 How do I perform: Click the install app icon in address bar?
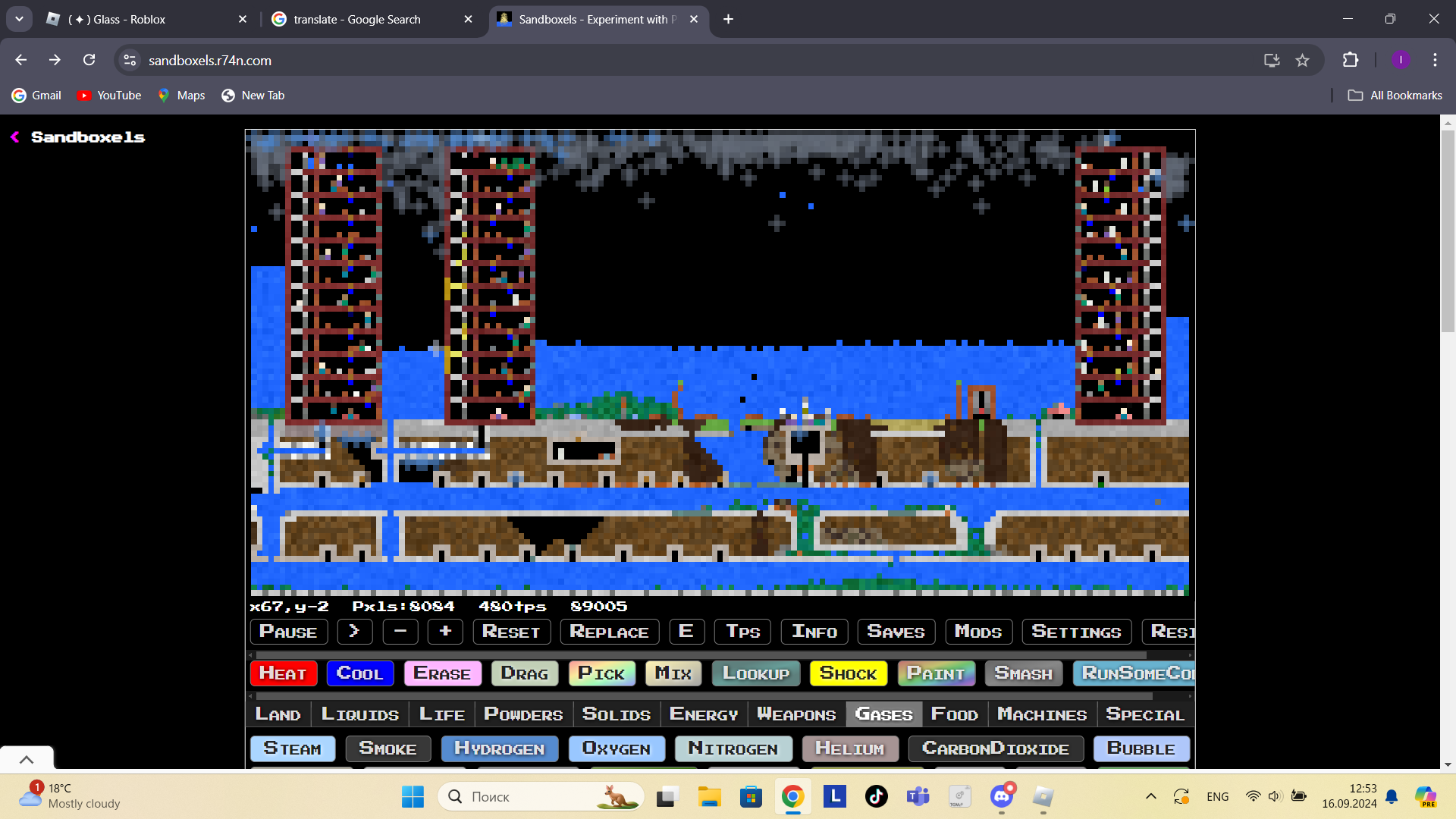pyautogui.click(x=1272, y=61)
